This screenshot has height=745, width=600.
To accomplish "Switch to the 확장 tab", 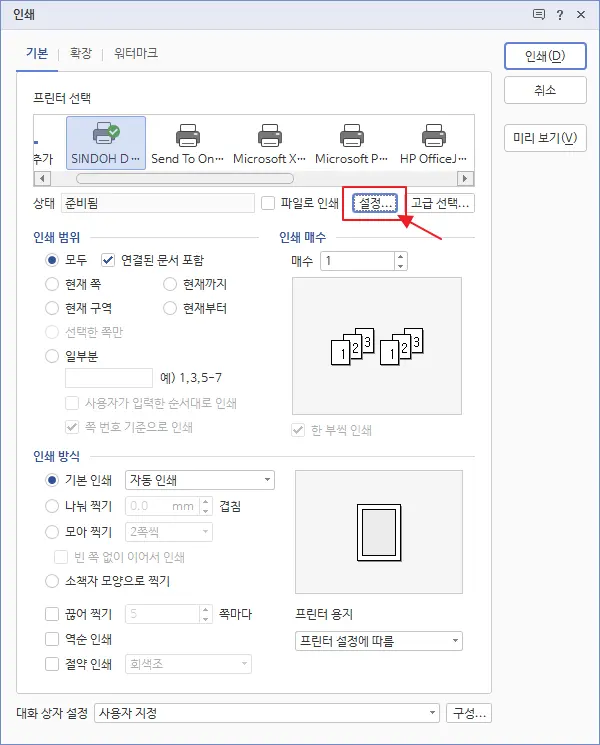I will [x=80, y=53].
